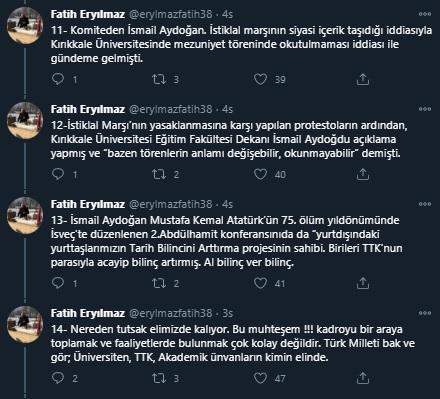Like the tweet with 39 likes
Image resolution: width=440 pixels, height=399 pixels.
(x=260, y=79)
